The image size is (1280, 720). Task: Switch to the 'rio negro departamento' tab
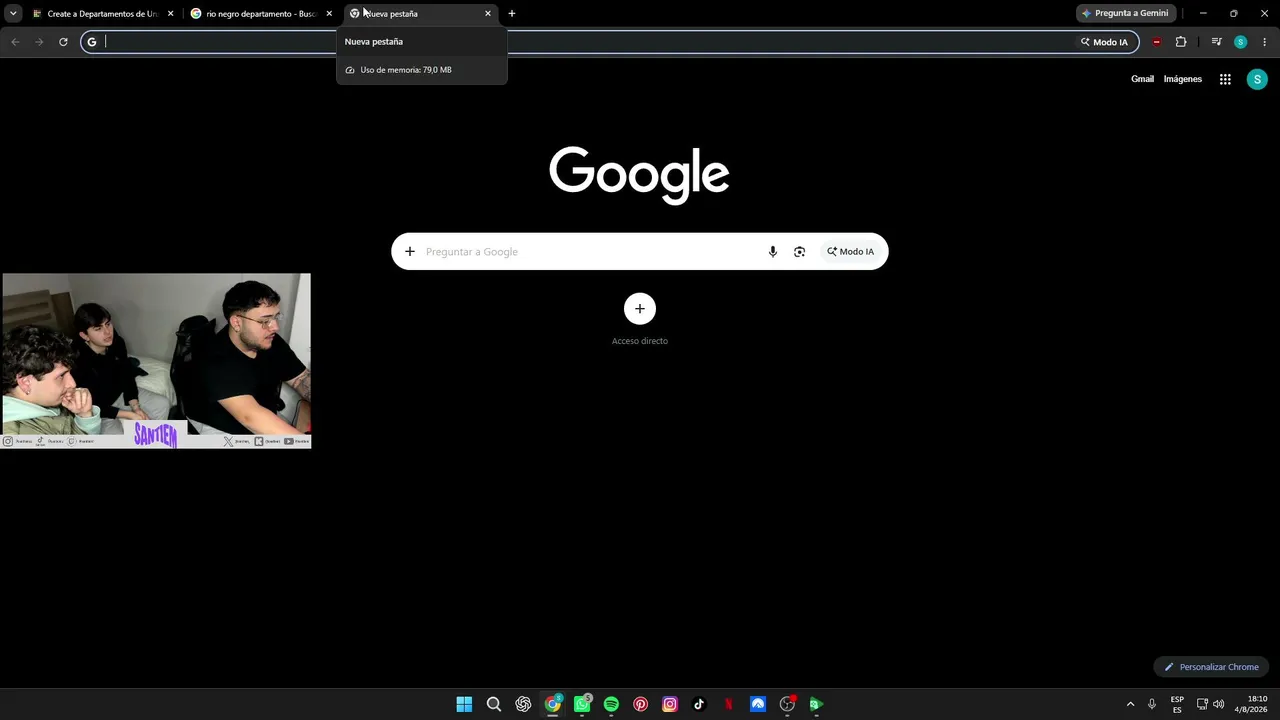click(x=261, y=14)
